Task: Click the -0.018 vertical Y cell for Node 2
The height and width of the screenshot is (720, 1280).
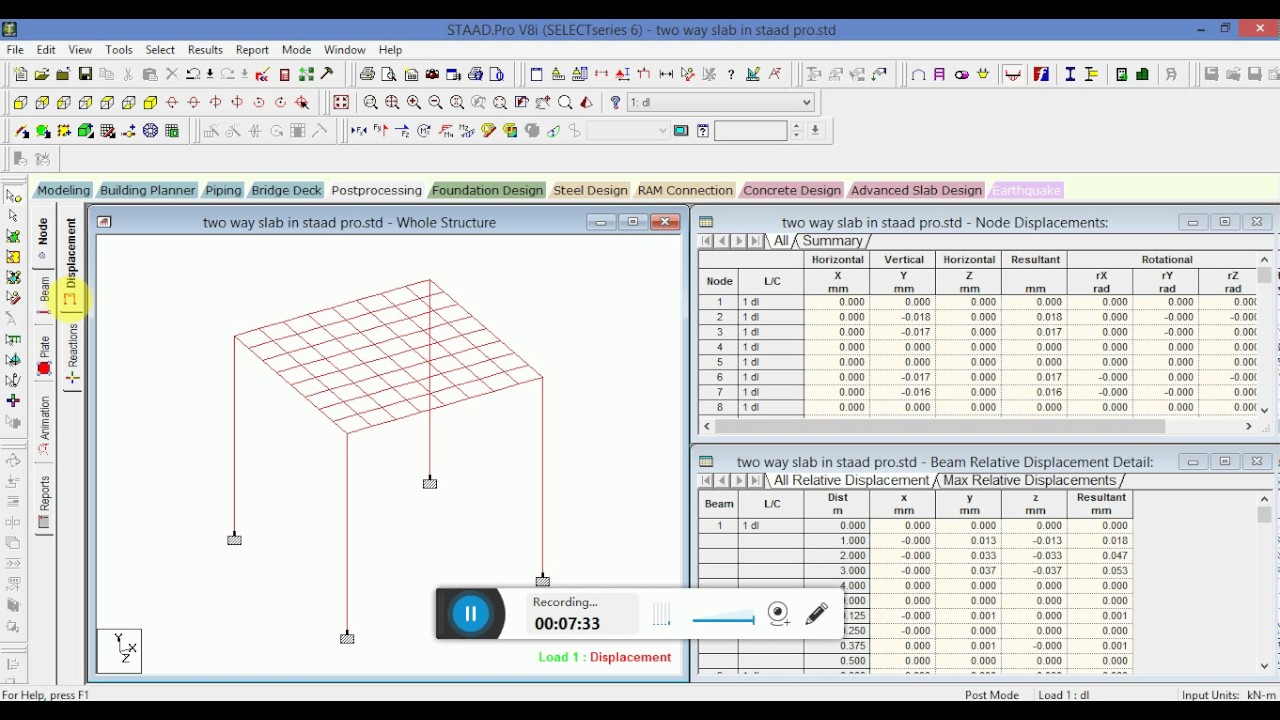Action: pos(903,317)
